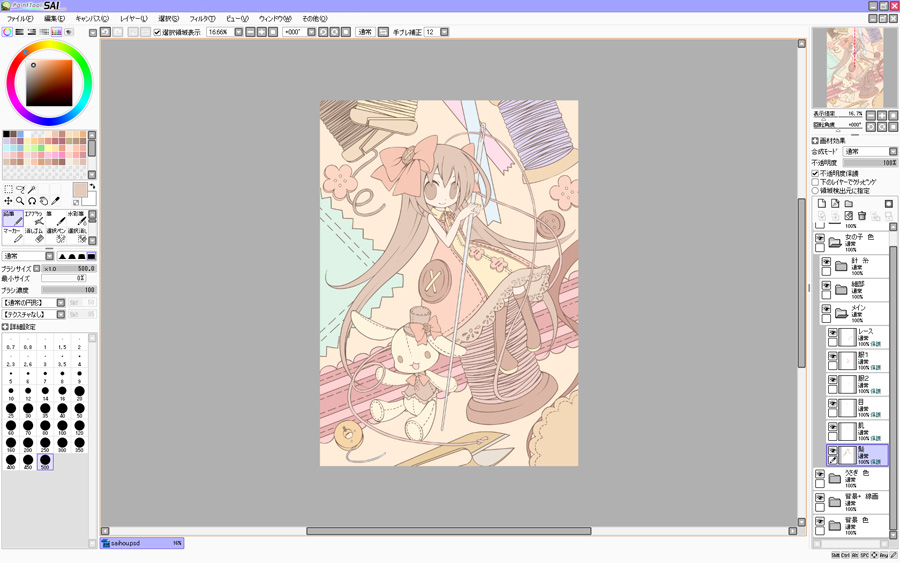Select the lasso selection tool
This screenshot has width=900, height=563.
20,189
